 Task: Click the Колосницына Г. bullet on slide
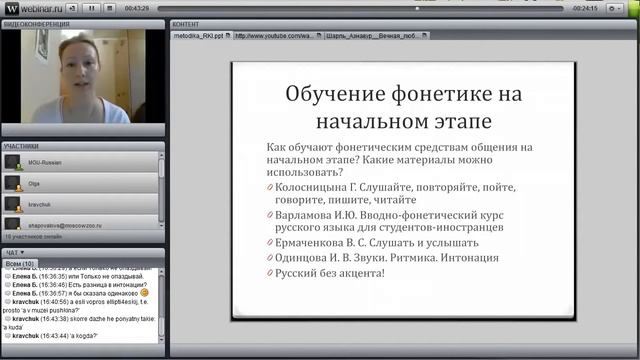392,193
